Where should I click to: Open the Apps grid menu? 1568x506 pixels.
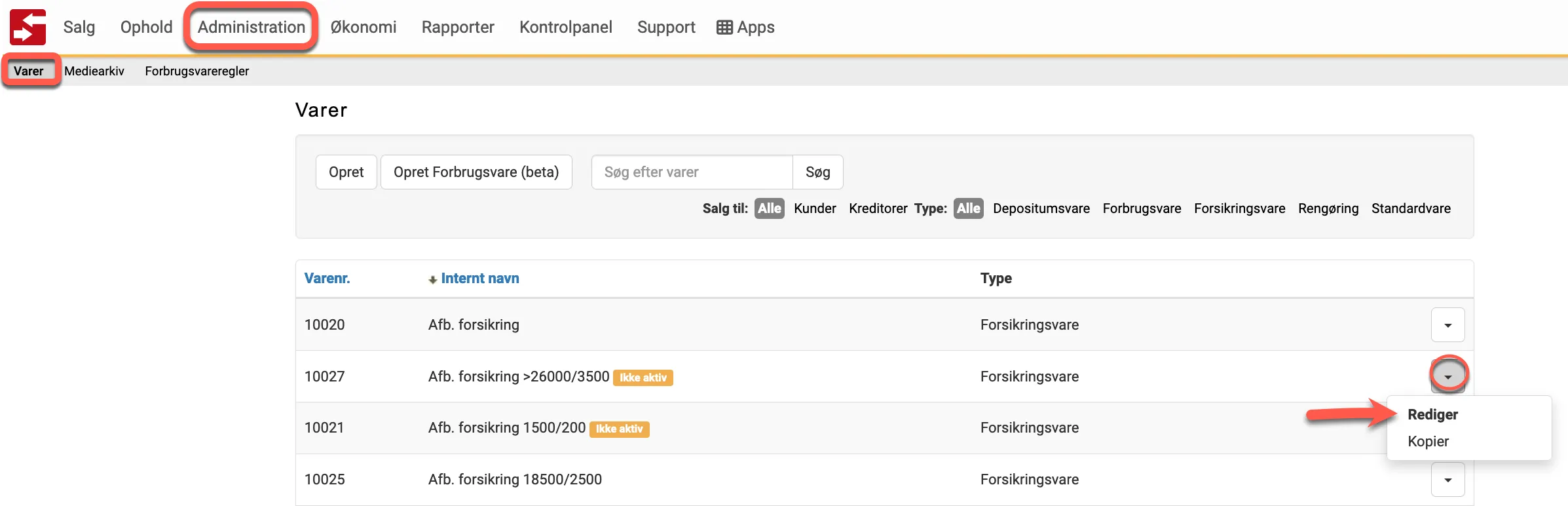(x=745, y=27)
